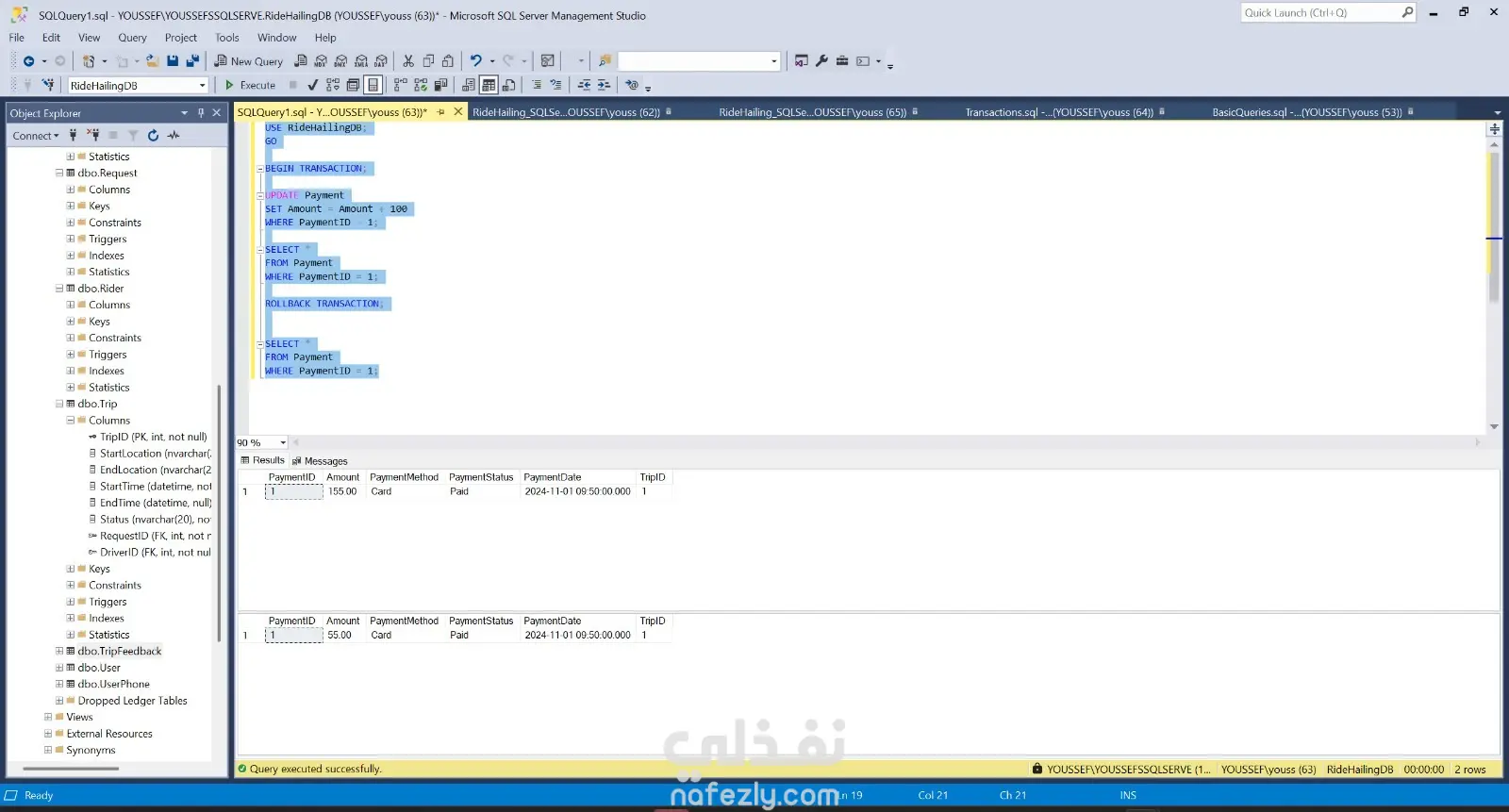Switch to the Messages tab
The image size is (1509, 812).
tap(320, 461)
